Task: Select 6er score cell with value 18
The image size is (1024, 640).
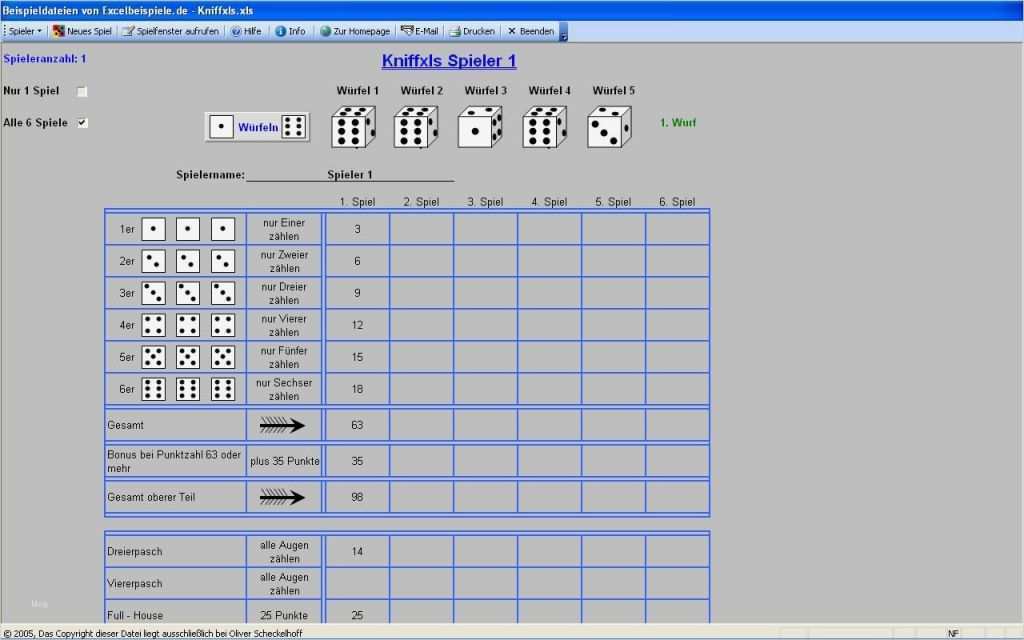Action: tap(357, 389)
